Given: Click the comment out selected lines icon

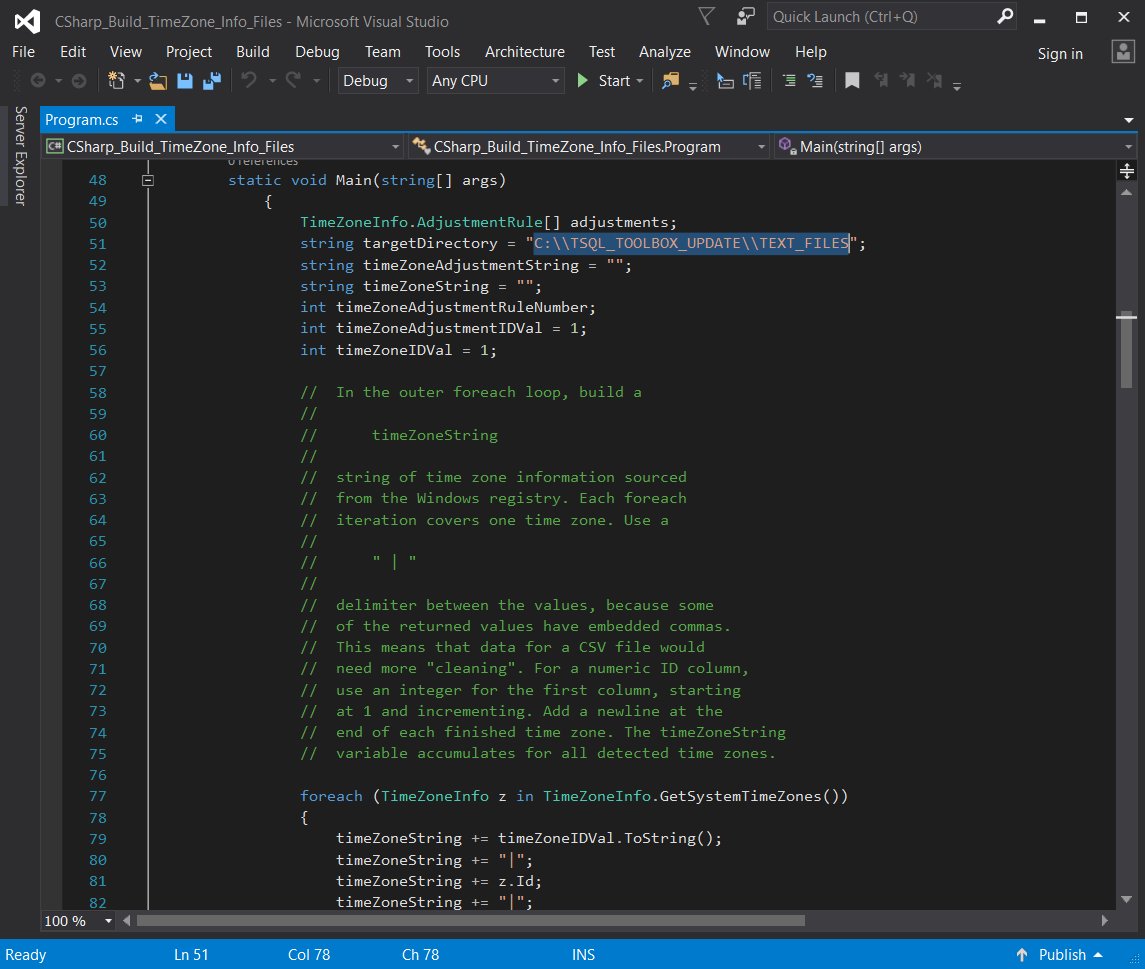Looking at the screenshot, I should click(x=789, y=81).
